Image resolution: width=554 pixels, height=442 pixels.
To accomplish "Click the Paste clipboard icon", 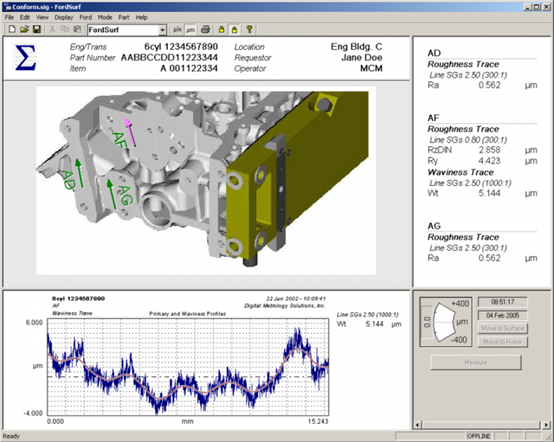I will click(x=77, y=30).
